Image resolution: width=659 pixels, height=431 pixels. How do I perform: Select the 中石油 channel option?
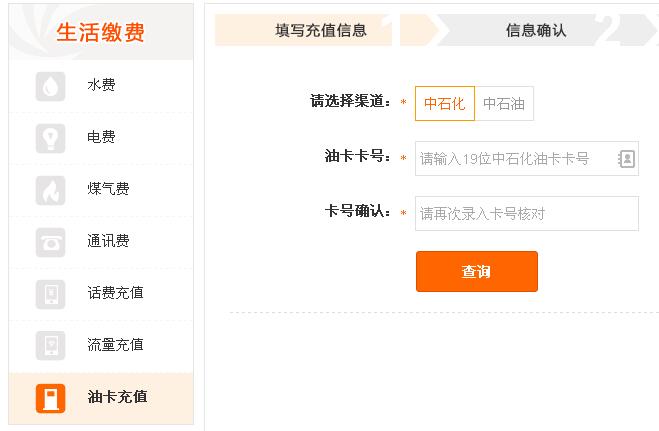pyautogui.click(x=504, y=103)
